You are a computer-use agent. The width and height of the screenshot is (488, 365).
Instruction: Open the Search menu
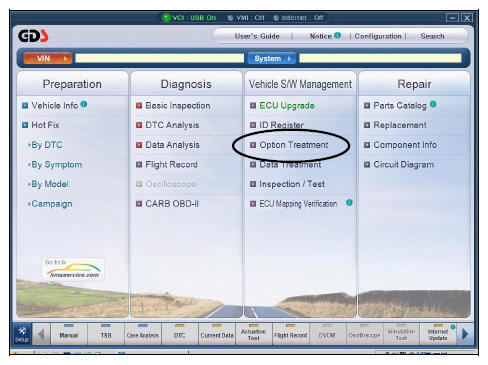click(432, 36)
